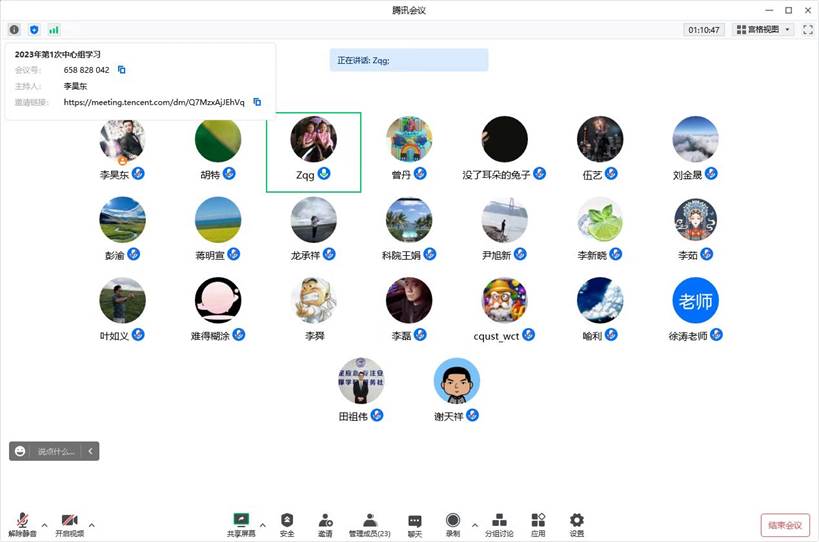The image size is (819, 542).
Task: Enter fullscreen using top-right icon
Action: coord(807,30)
